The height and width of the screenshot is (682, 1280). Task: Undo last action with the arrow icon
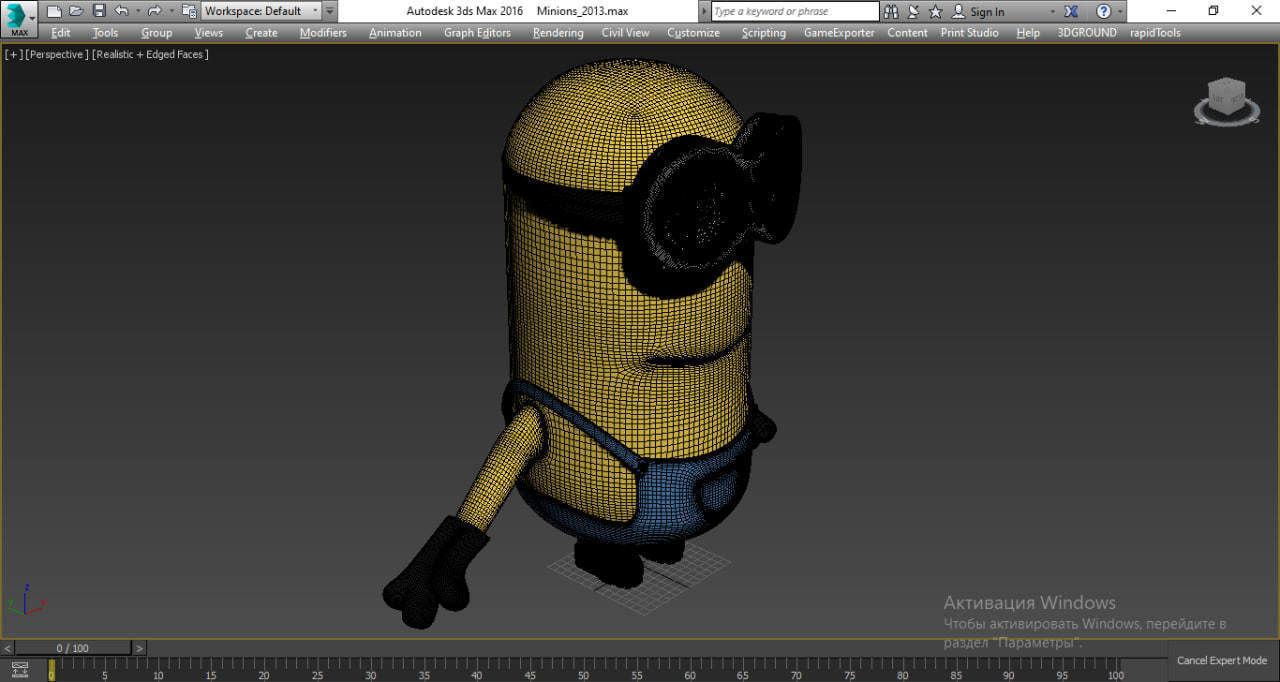[121, 11]
